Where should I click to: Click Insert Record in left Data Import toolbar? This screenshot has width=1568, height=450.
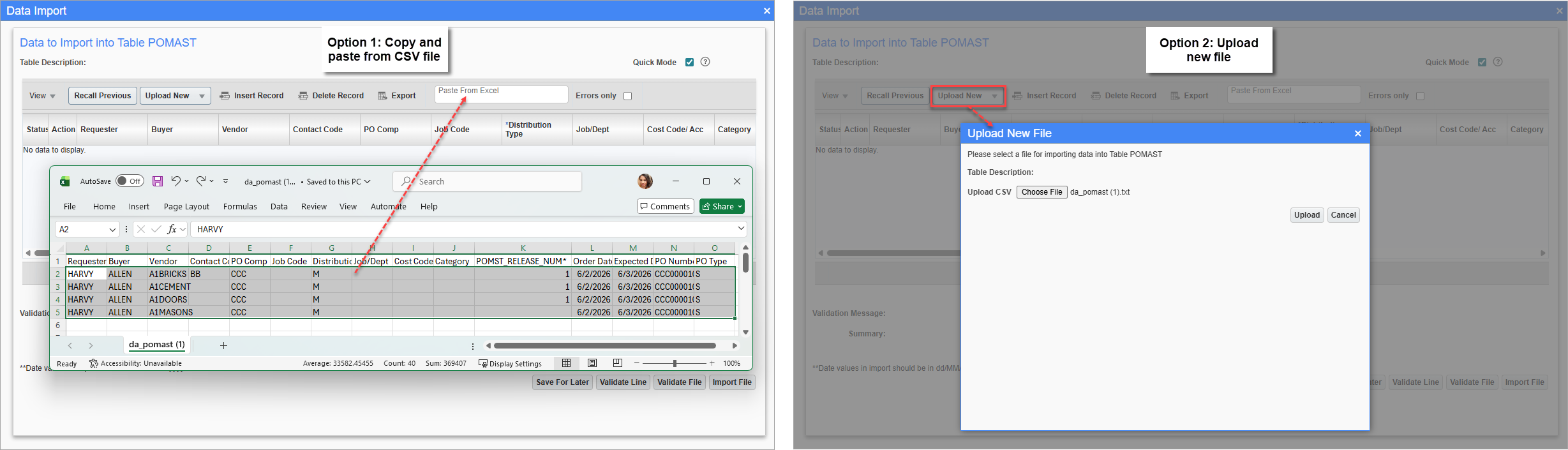(x=251, y=96)
